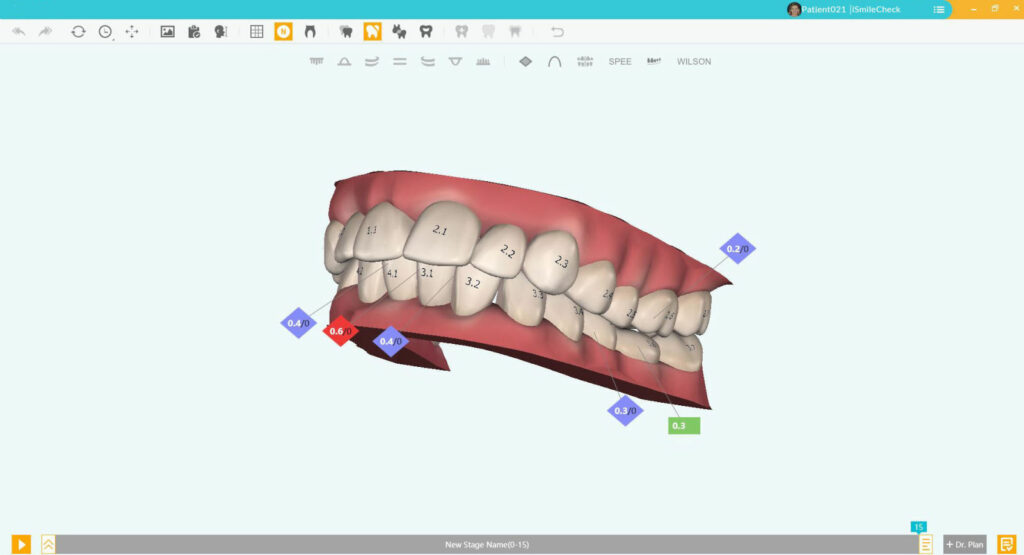Viewport: 1024px width, 555px height.
Task: Select the upper teeth row view icon
Action: point(317,61)
